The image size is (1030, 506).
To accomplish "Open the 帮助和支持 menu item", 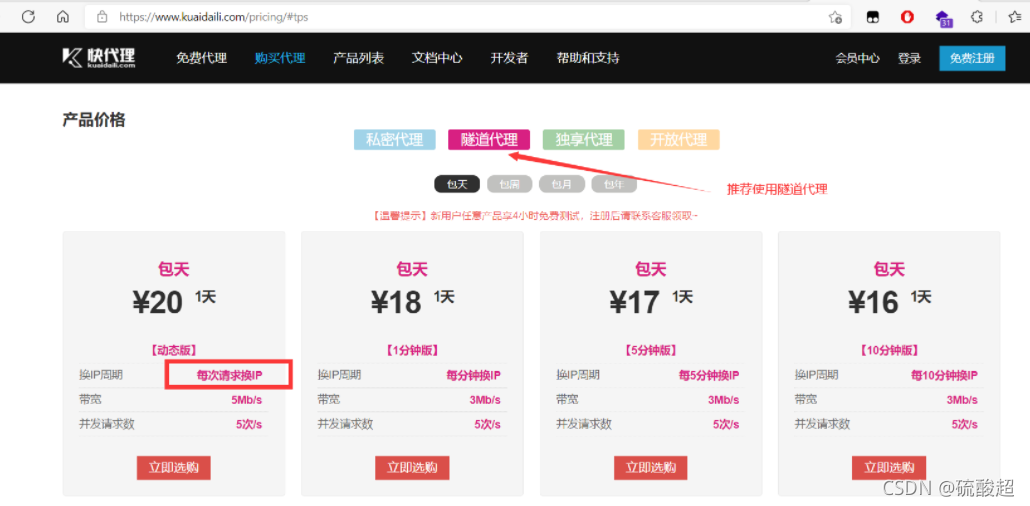I will coord(588,58).
